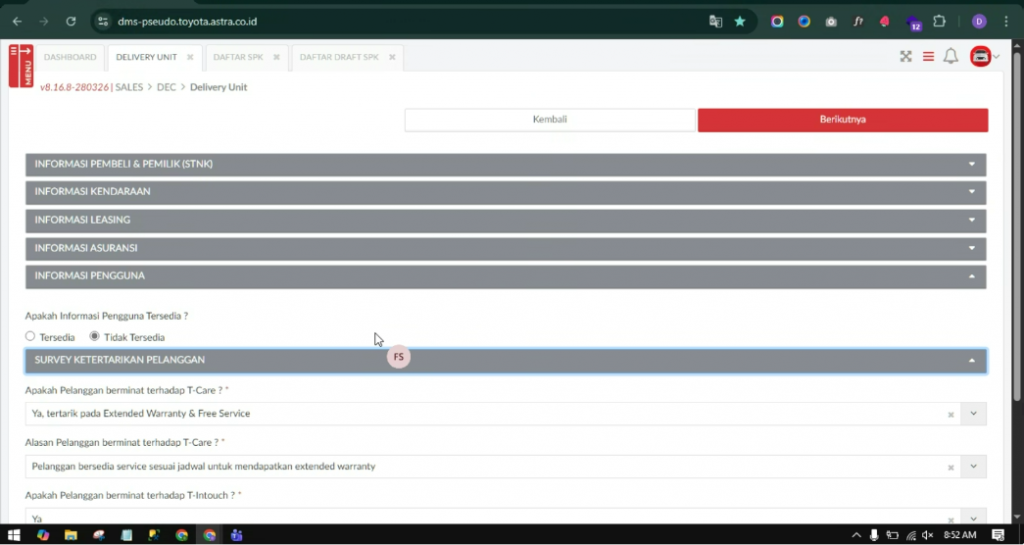The width and height of the screenshot is (1024, 545).
Task: Open the red MENU sidebar icon
Action: point(20,66)
